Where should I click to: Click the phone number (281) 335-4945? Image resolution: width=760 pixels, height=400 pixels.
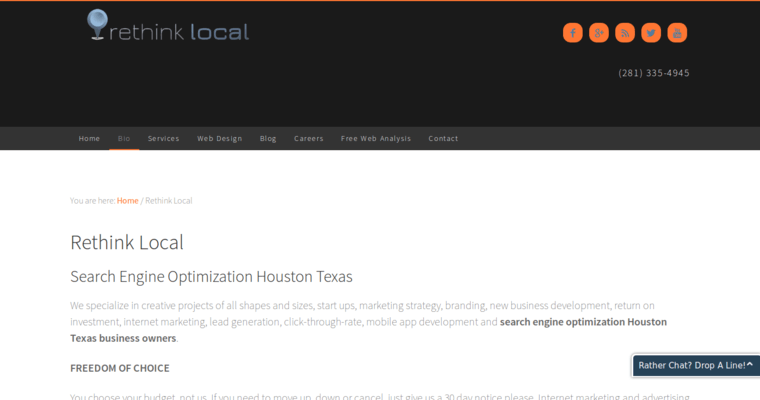[654, 73]
